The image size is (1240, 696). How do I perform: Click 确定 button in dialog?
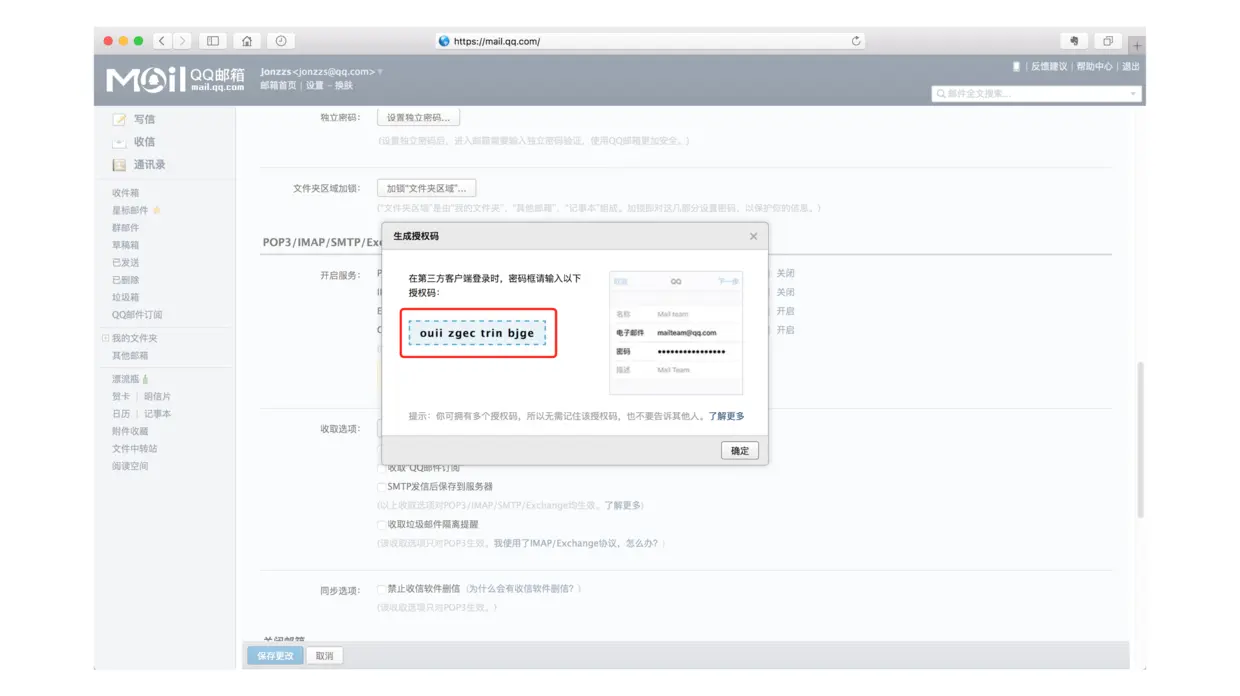pyautogui.click(x=740, y=451)
